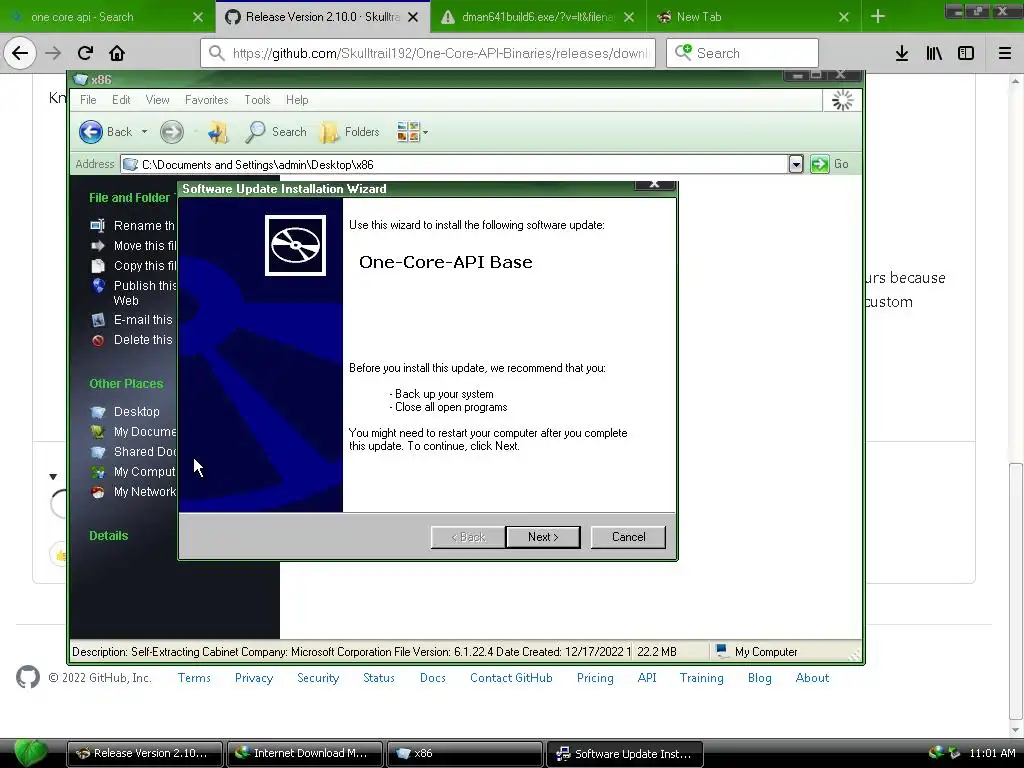Expand the Details section in Explorer sidebar
This screenshot has height=768, width=1024.
point(108,536)
